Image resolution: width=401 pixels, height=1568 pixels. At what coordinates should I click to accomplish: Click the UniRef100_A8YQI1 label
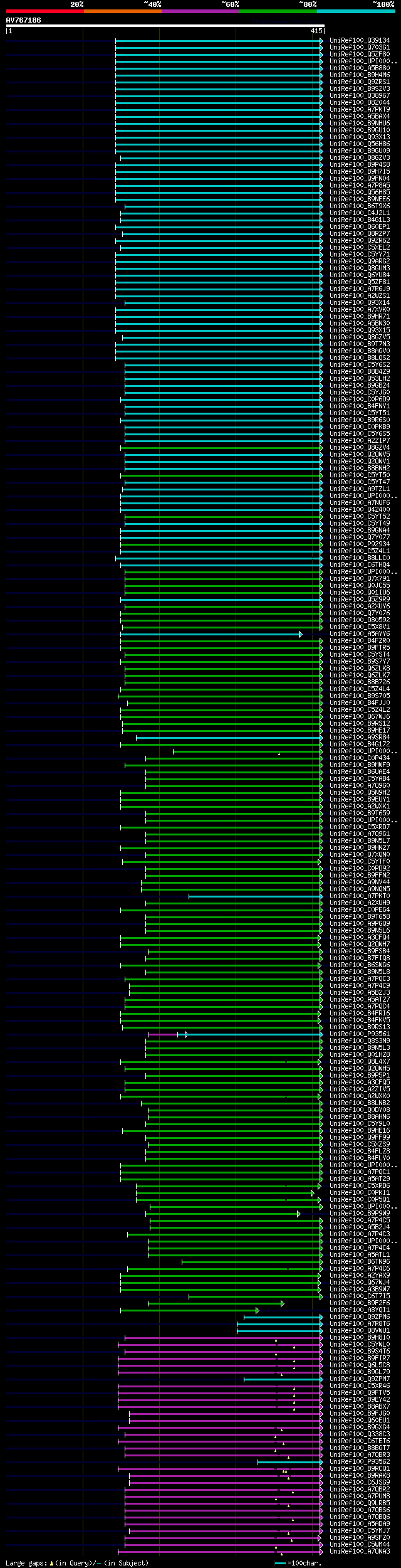[x=360, y=1310]
